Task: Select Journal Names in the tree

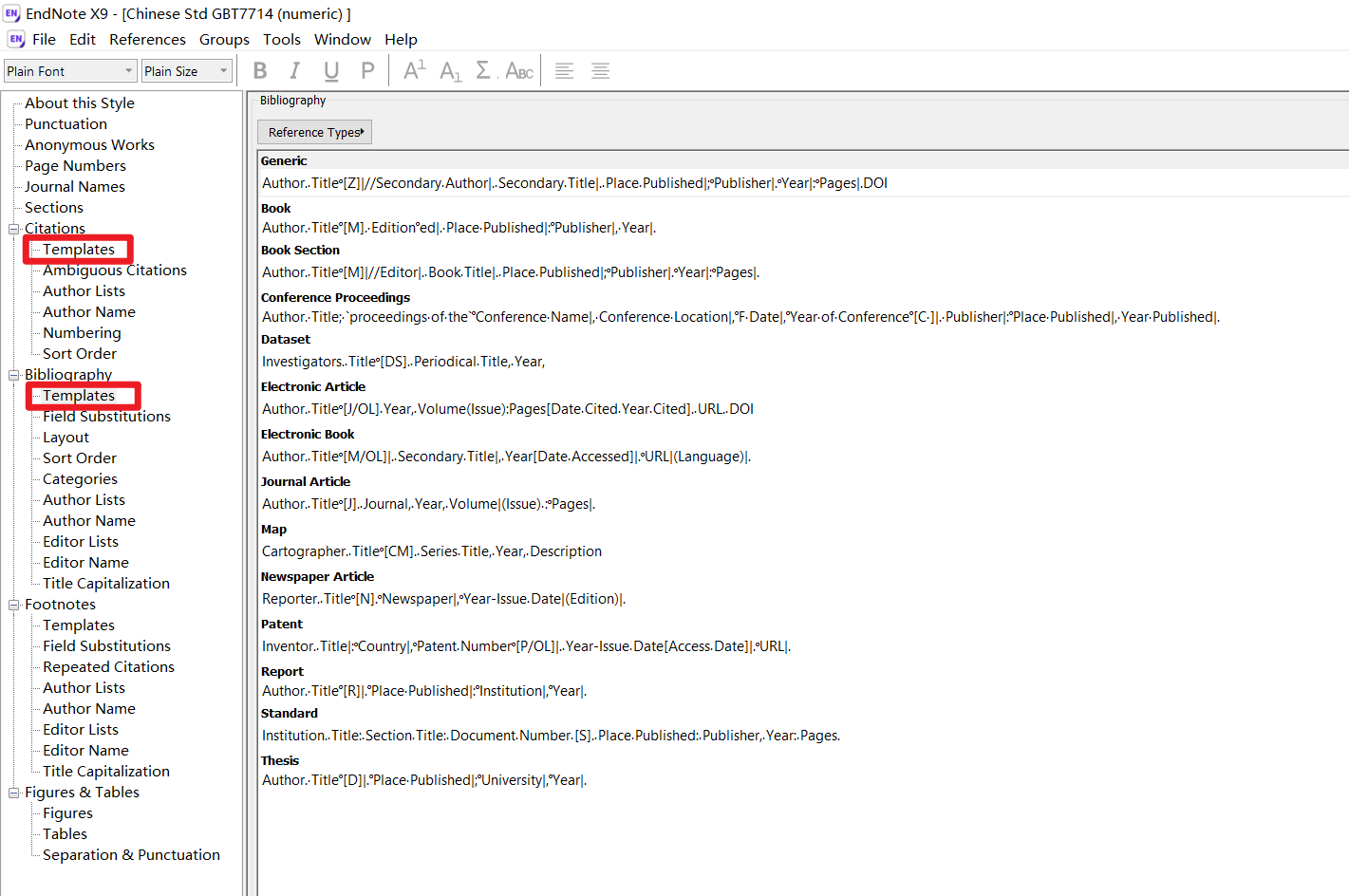Action: coord(75,186)
